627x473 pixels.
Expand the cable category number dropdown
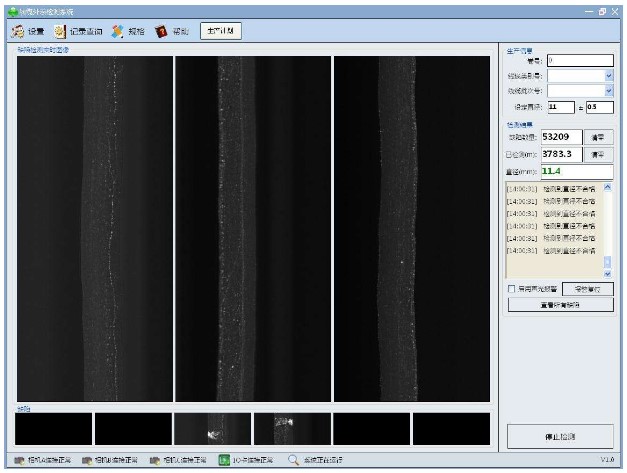point(608,75)
